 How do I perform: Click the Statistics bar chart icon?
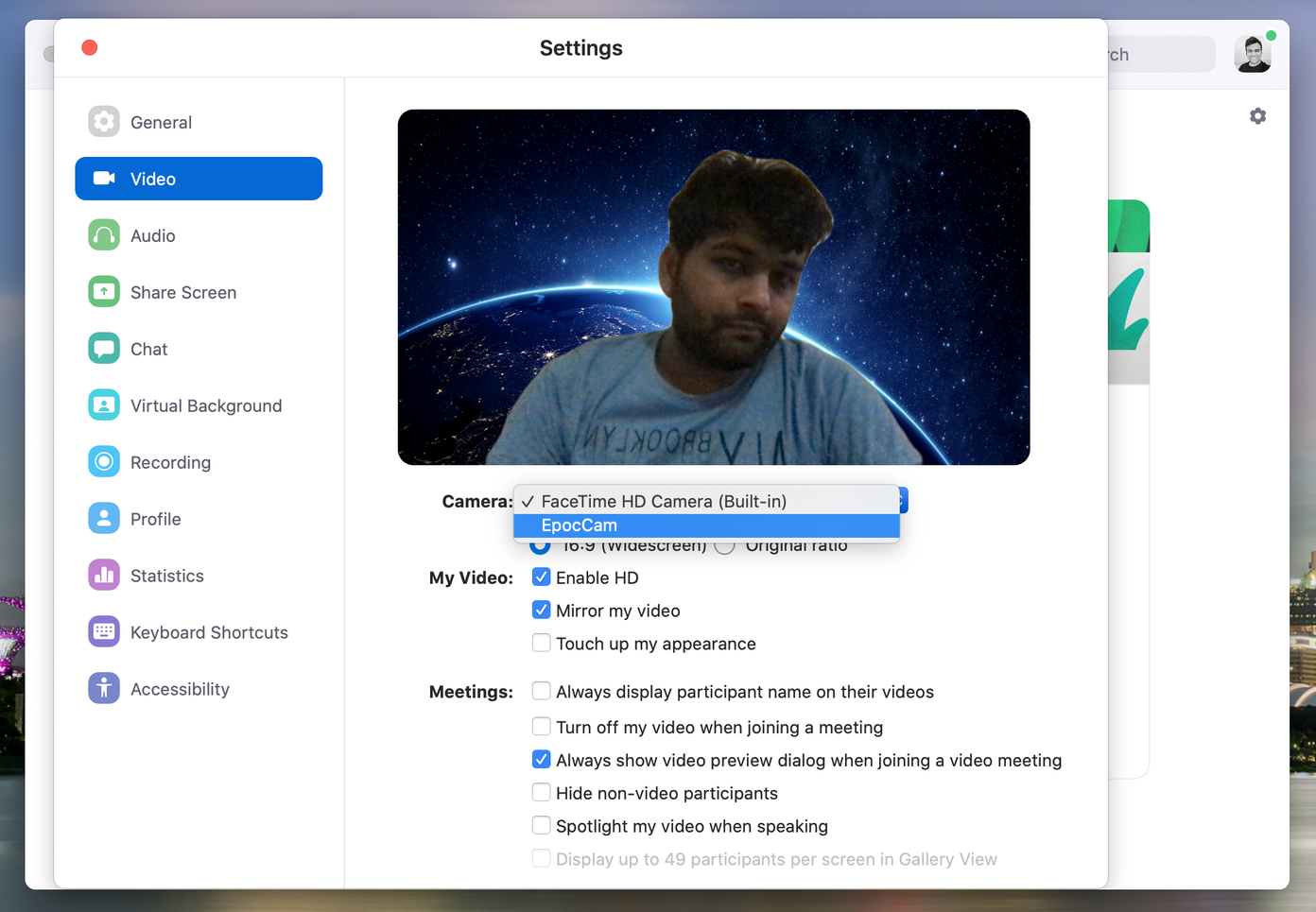tap(103, 575)
